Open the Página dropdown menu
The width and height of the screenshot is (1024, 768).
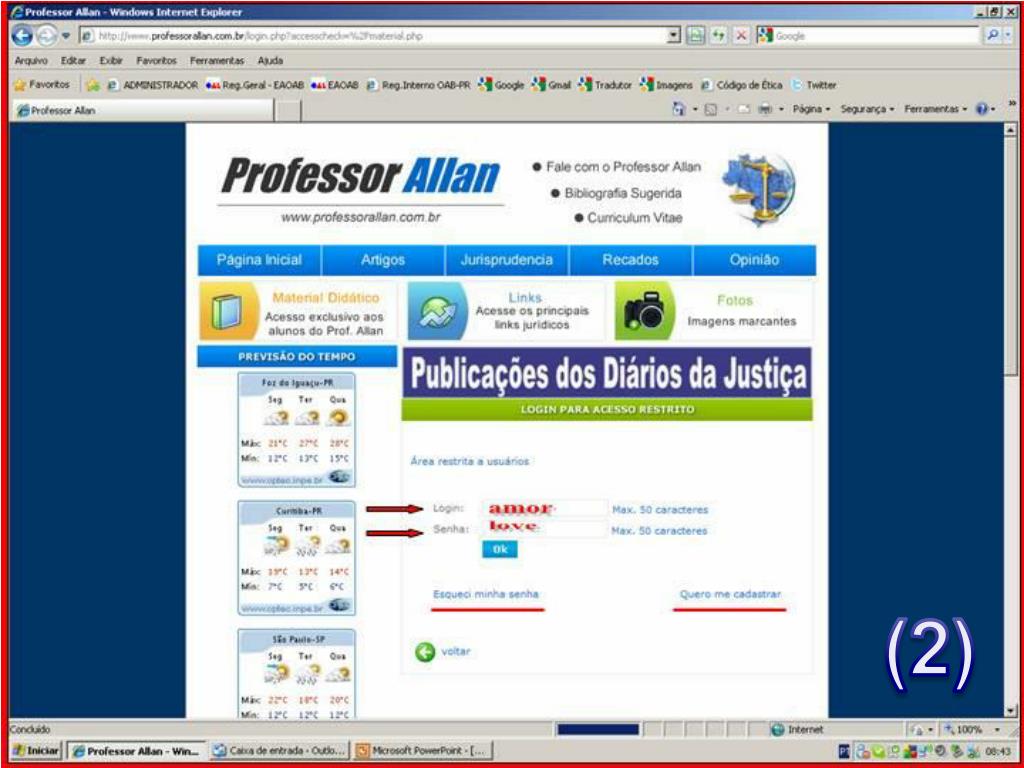tap(812, 110)
